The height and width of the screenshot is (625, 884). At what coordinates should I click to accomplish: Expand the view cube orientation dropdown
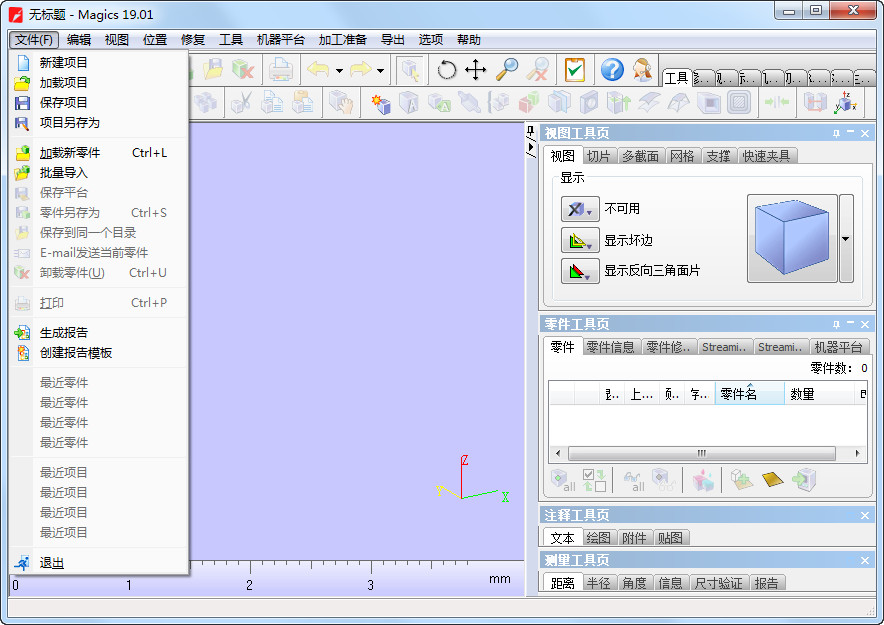click(x=846, y=239)
